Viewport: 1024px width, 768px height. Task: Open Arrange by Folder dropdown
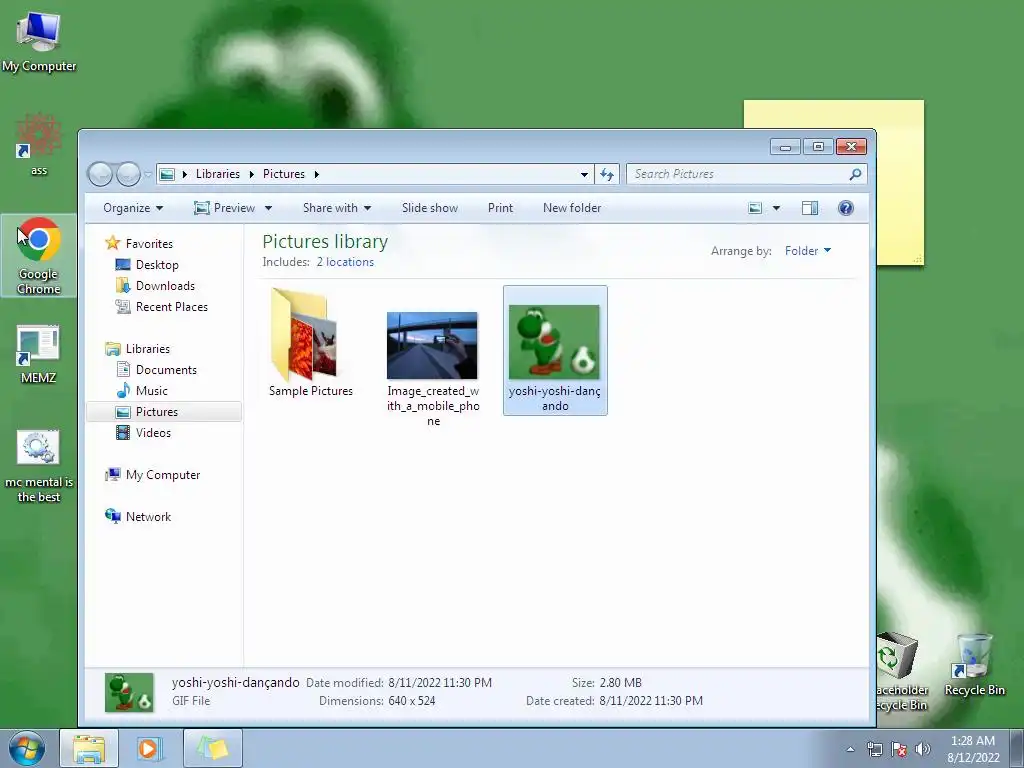[x=808, y=251]
